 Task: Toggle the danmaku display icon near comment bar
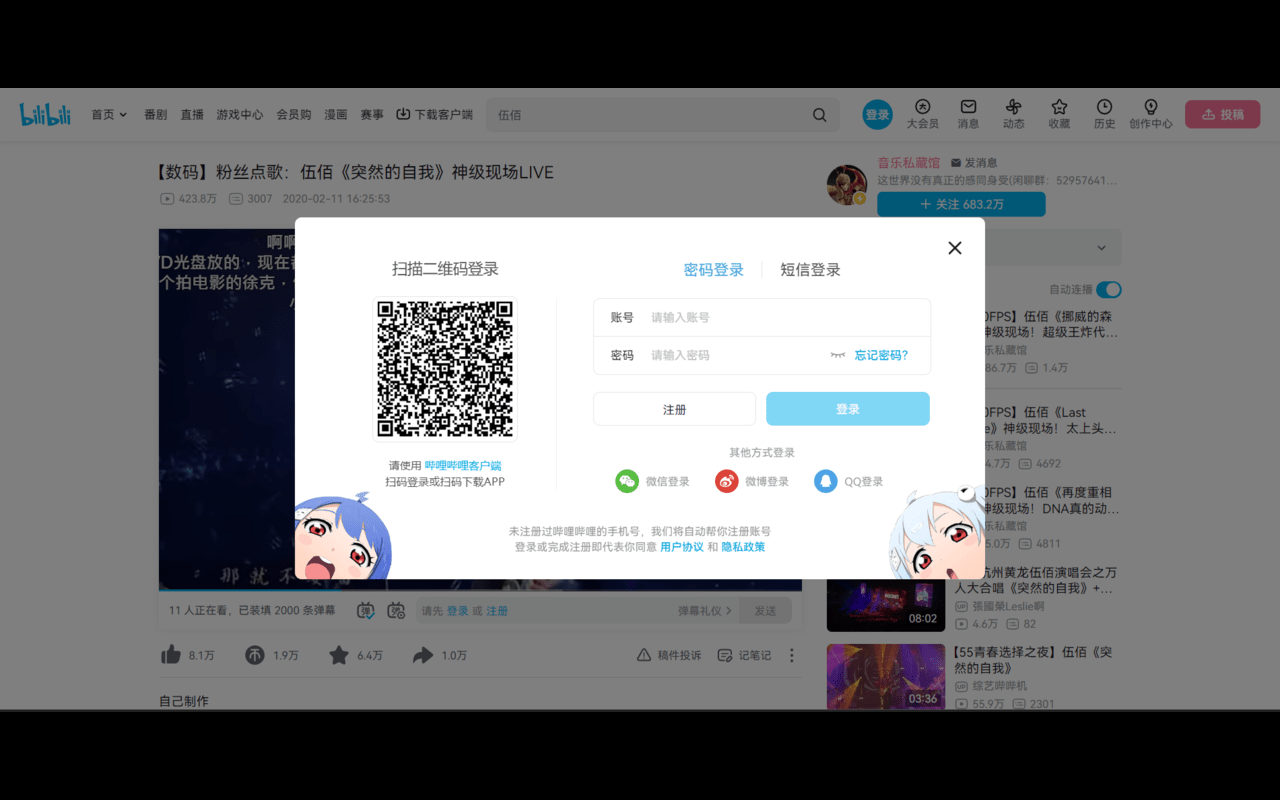tap(365, 610)
